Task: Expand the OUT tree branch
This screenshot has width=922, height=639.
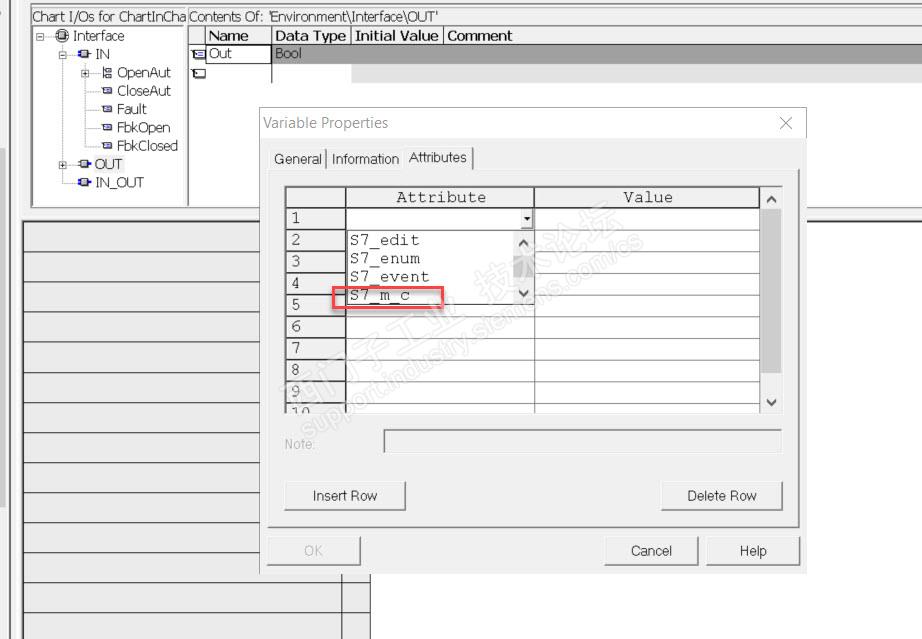Action: (x=62, y=165)
